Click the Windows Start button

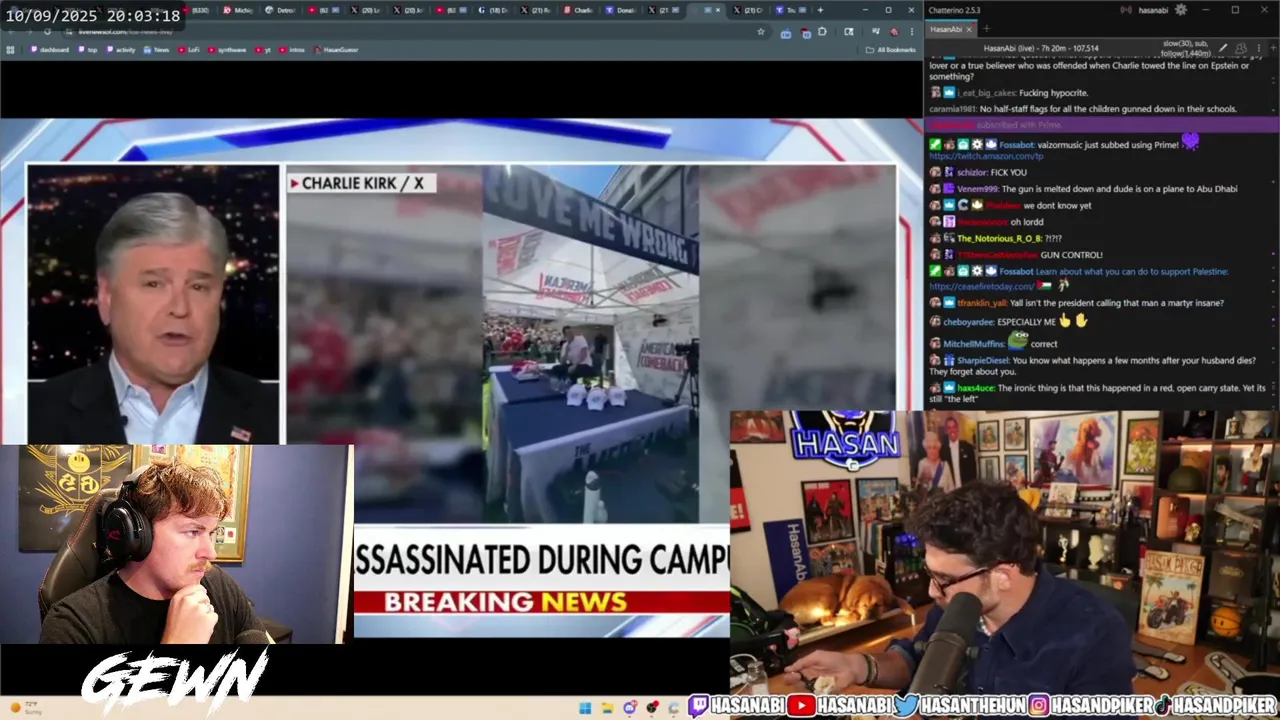point(586,708)
